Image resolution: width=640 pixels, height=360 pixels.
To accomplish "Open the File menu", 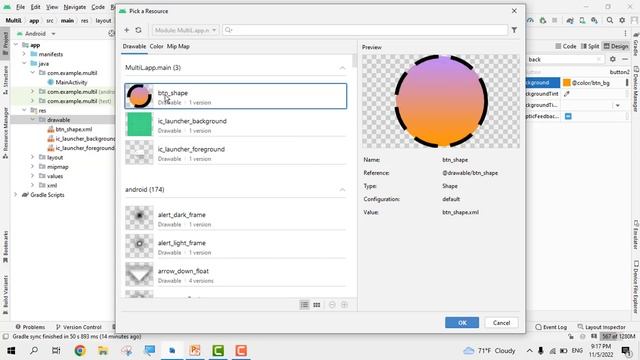I will [20, 7].
